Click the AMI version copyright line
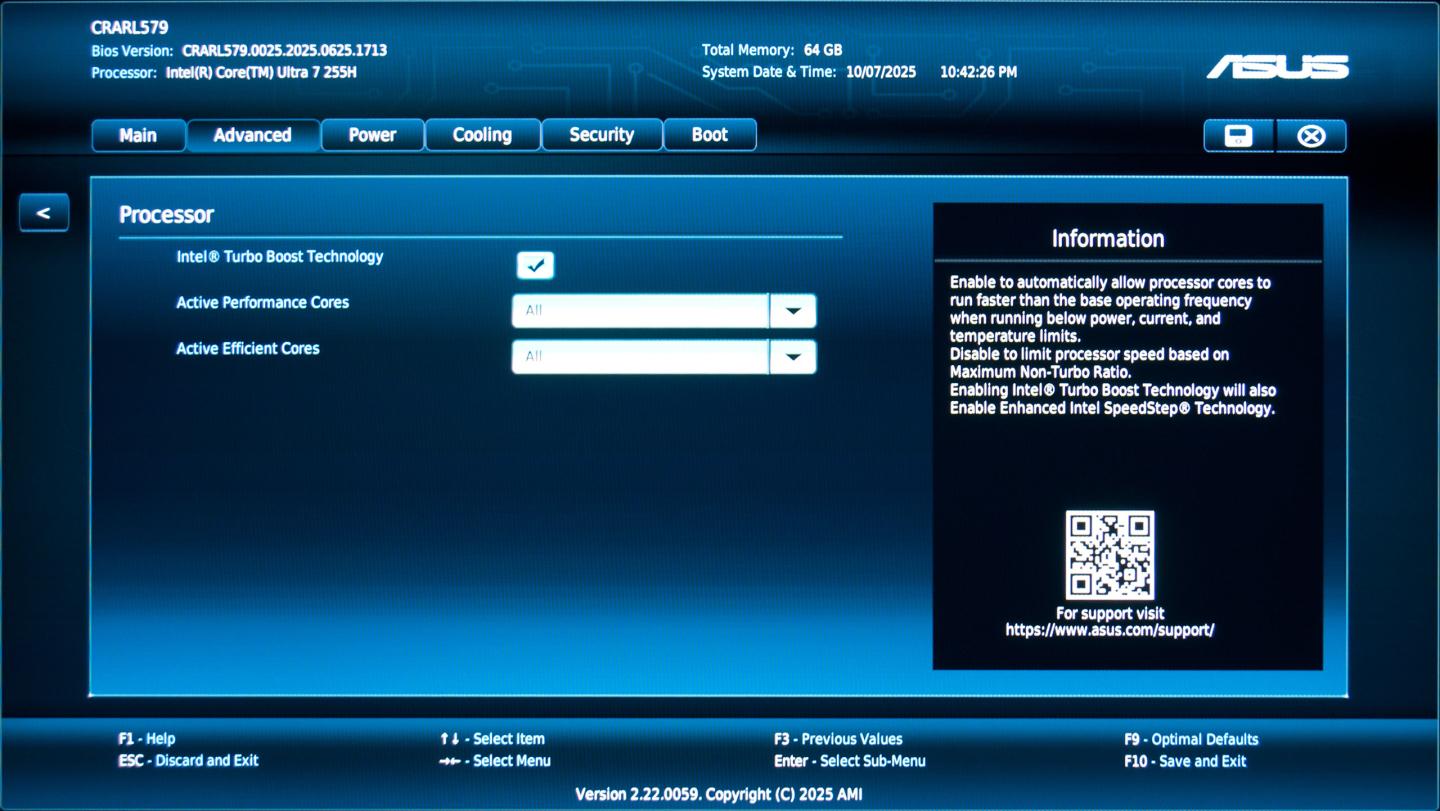 719,795
